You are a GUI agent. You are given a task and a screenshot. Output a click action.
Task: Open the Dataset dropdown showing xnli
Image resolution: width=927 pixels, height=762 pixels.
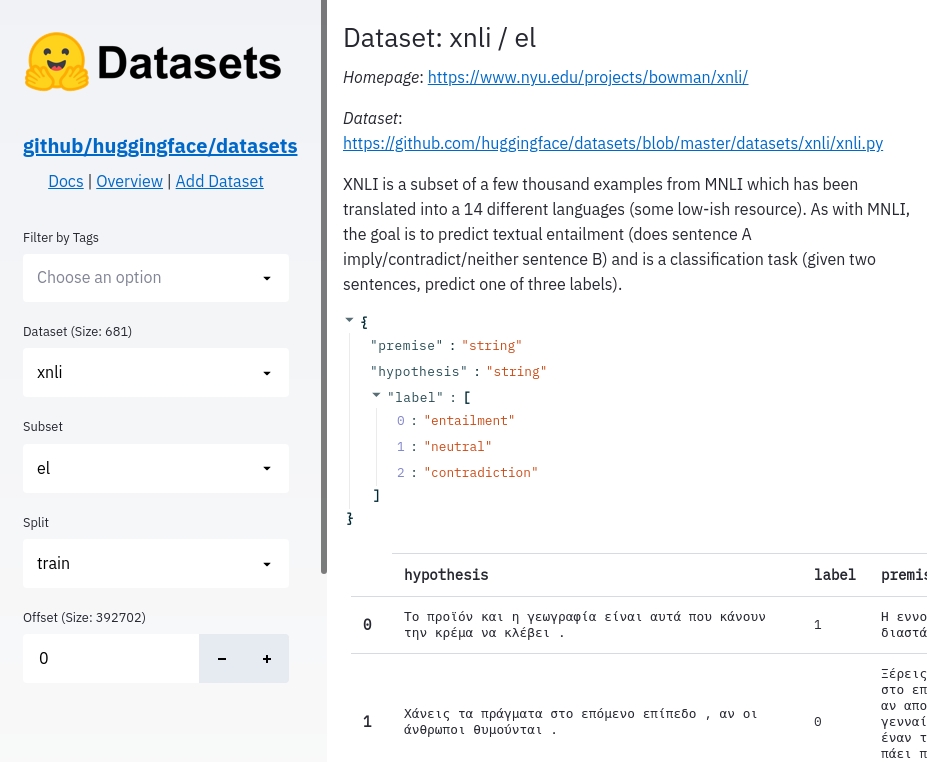pyautogui.click(x=155, y=372)
